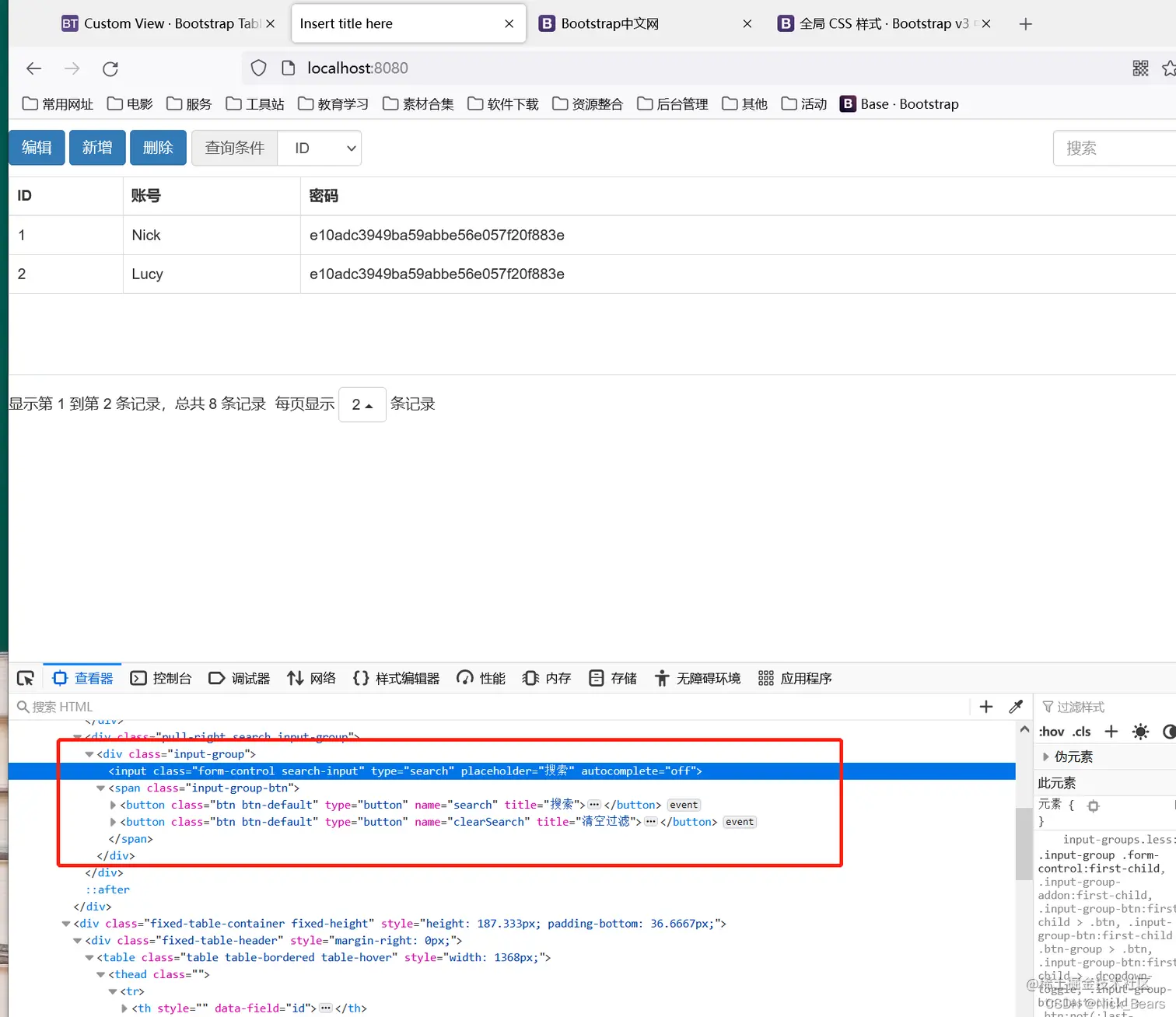The width and height of the screenshot is (1176, 1017).
Task: Click the 新增 add button
Action: point(97,148)
